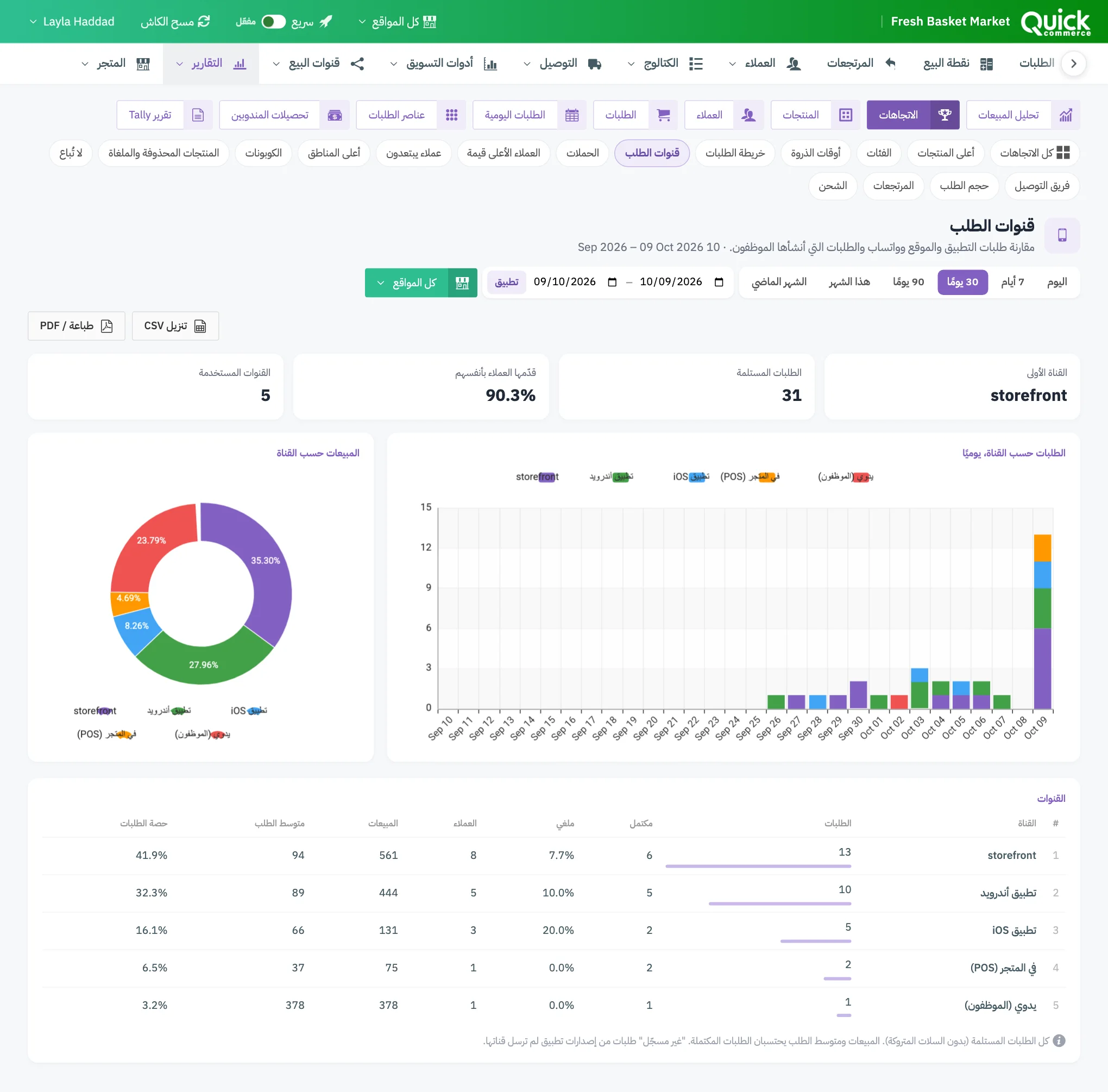
Task: Toggle تطبيق iOS slice in donut chart legend
Action: [x=249, y=711]
